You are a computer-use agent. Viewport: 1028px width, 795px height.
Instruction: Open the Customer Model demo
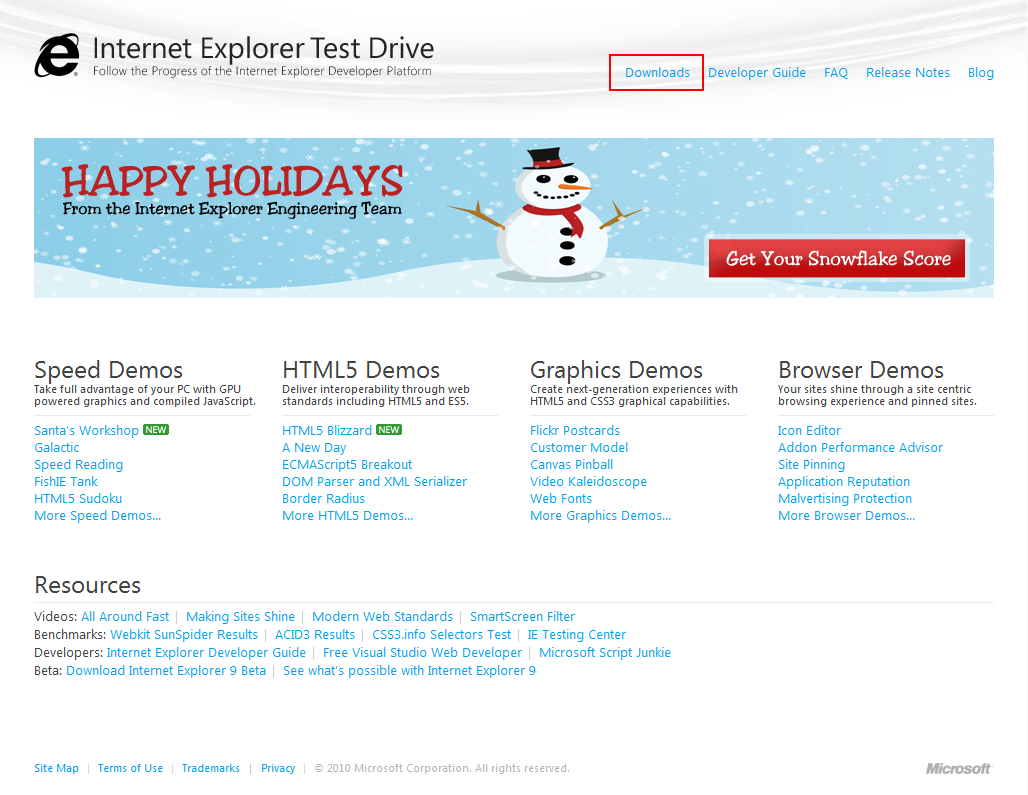pos(579,448)
